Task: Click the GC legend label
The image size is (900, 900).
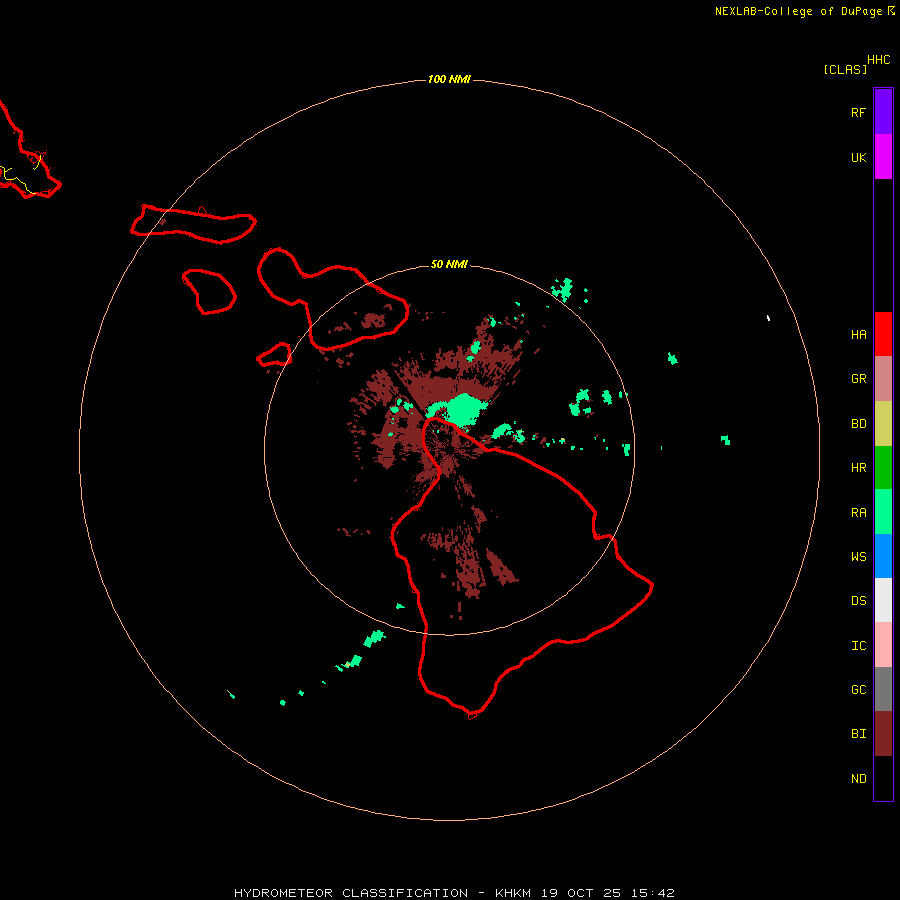Action: tap(858, 690)
